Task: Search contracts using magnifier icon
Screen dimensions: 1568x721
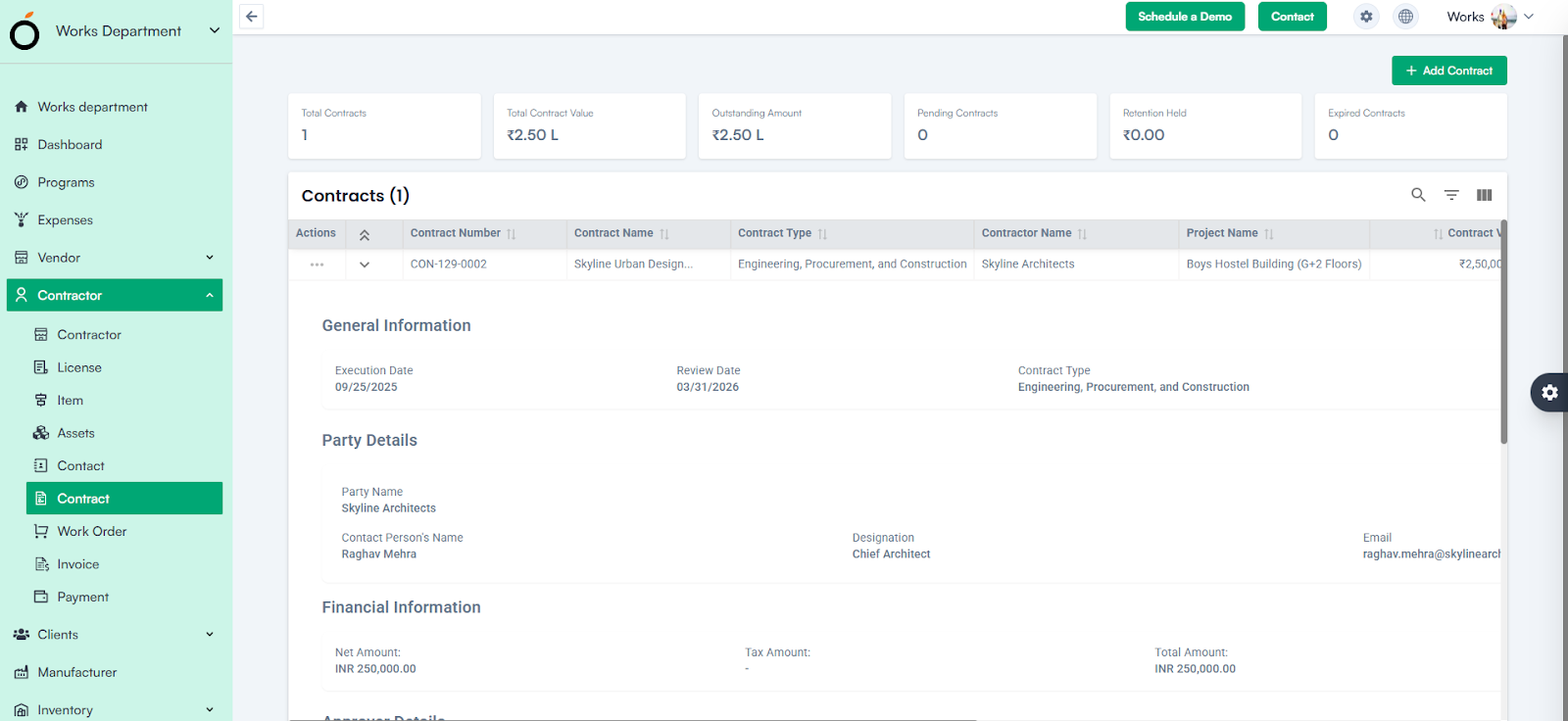Action: [x=1418, y=195]
